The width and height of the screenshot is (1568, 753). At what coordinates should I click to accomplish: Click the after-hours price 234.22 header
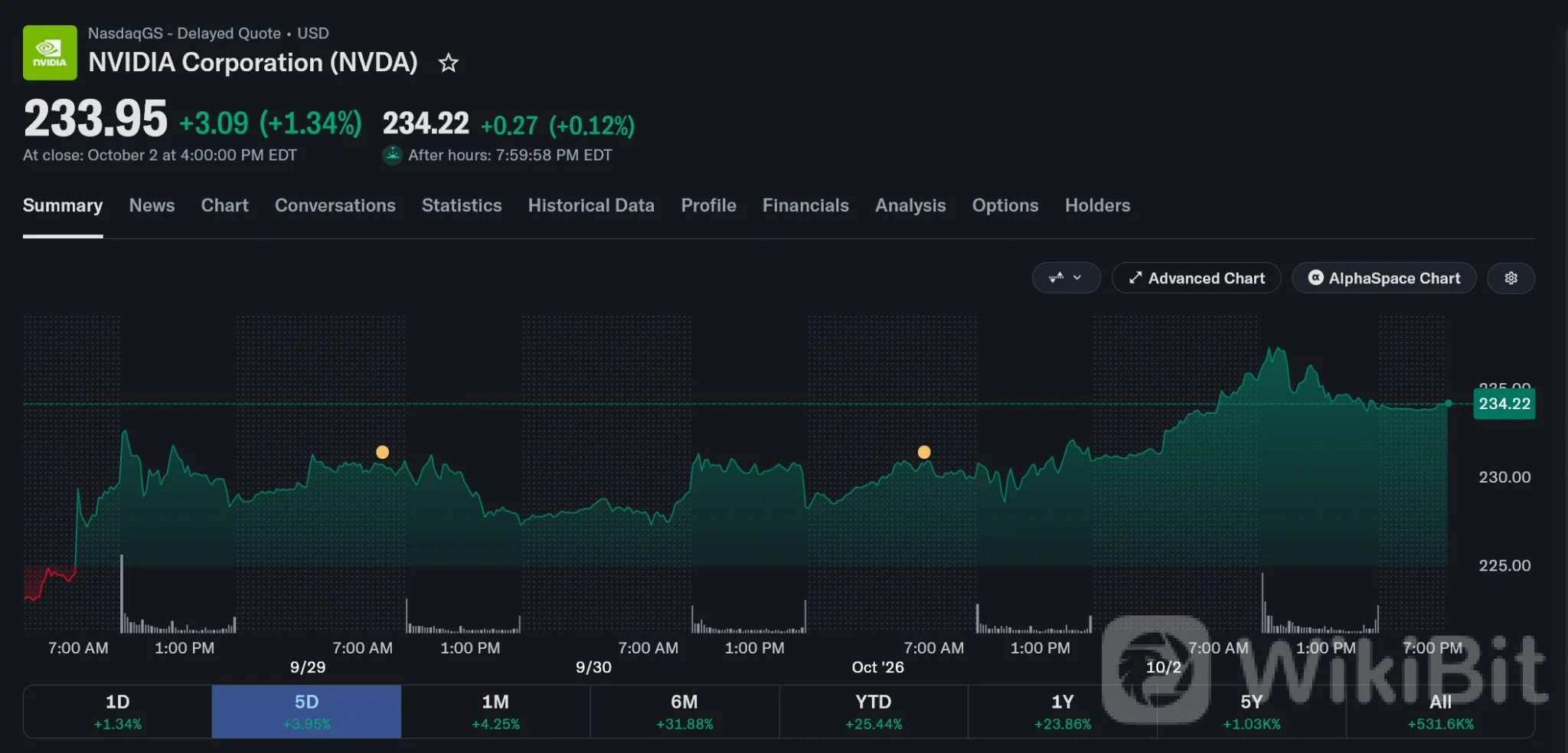pyautogui.click(x=426, y=123)
